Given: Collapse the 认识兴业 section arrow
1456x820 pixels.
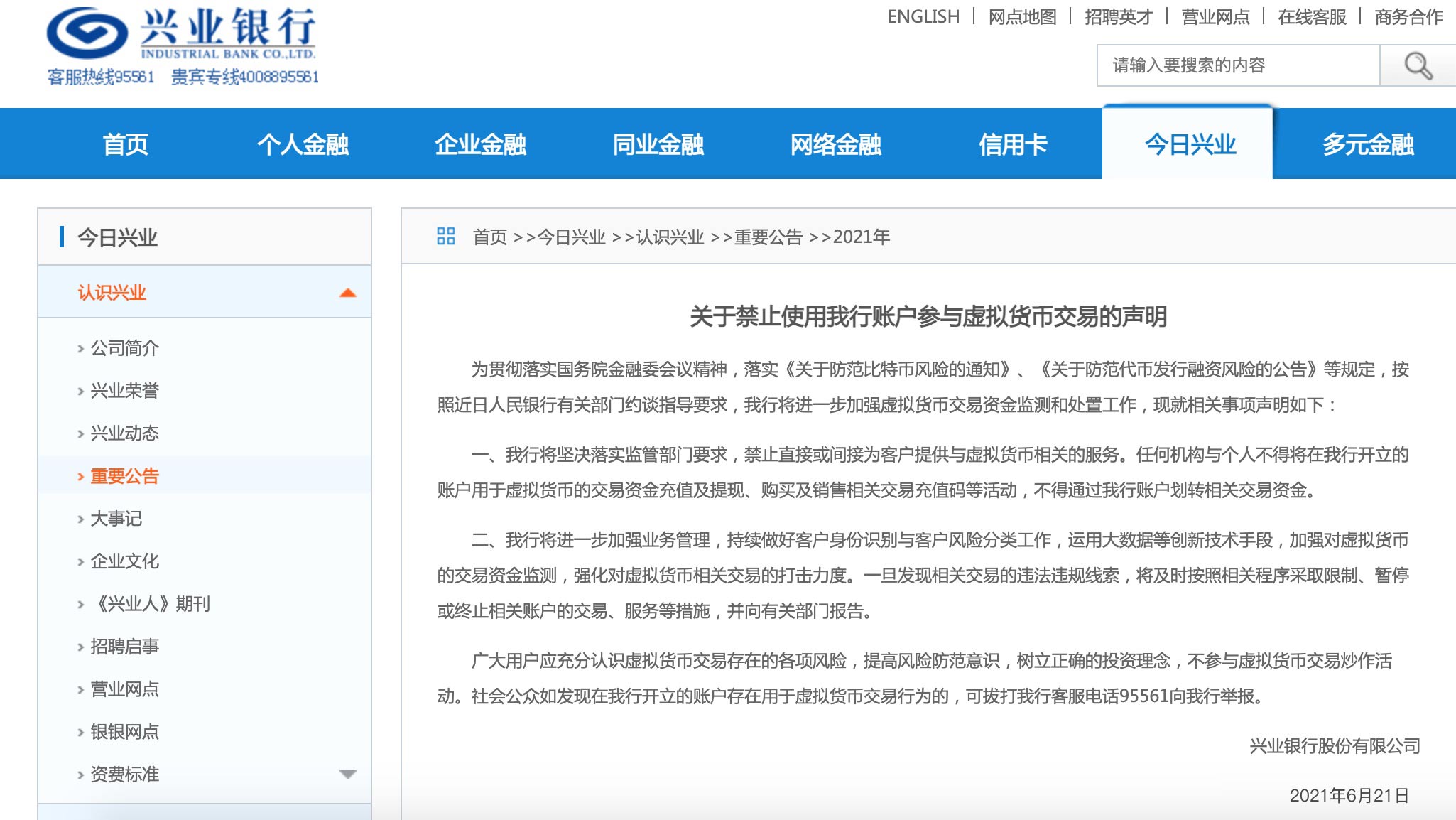Looking at the screenshot, I should [347, 293].
